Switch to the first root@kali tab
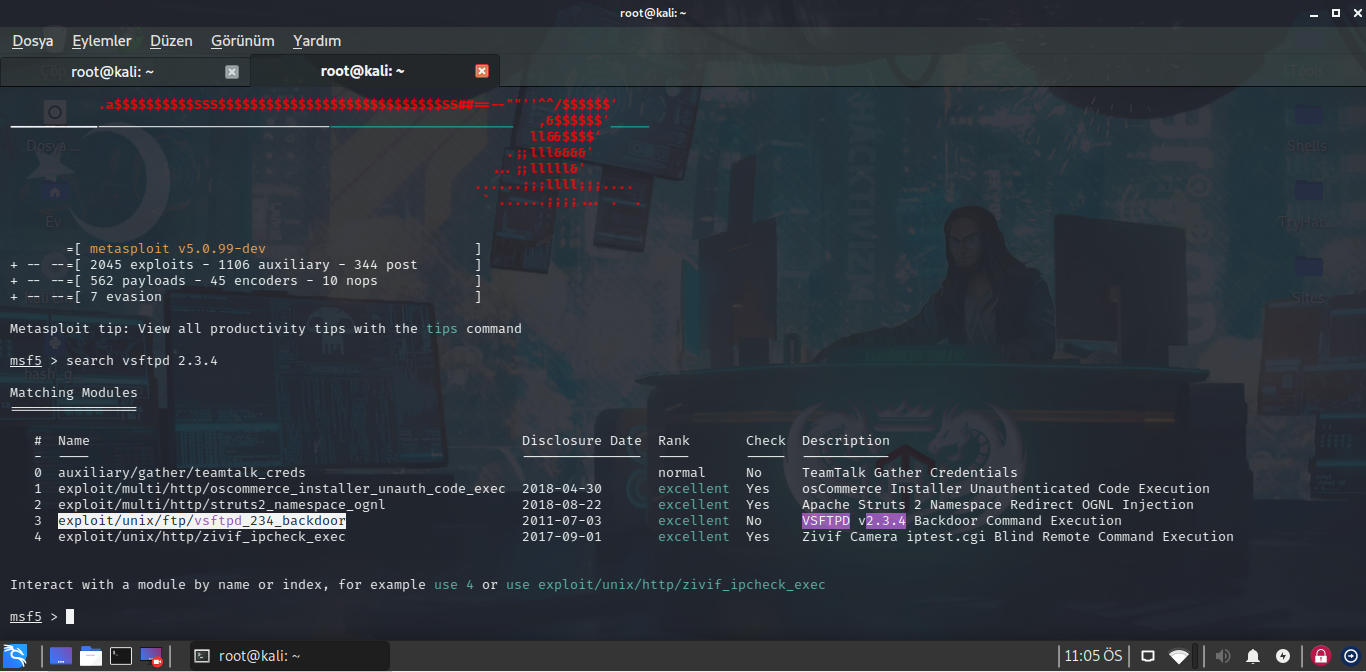1366x672 pixels. (113, 71)
